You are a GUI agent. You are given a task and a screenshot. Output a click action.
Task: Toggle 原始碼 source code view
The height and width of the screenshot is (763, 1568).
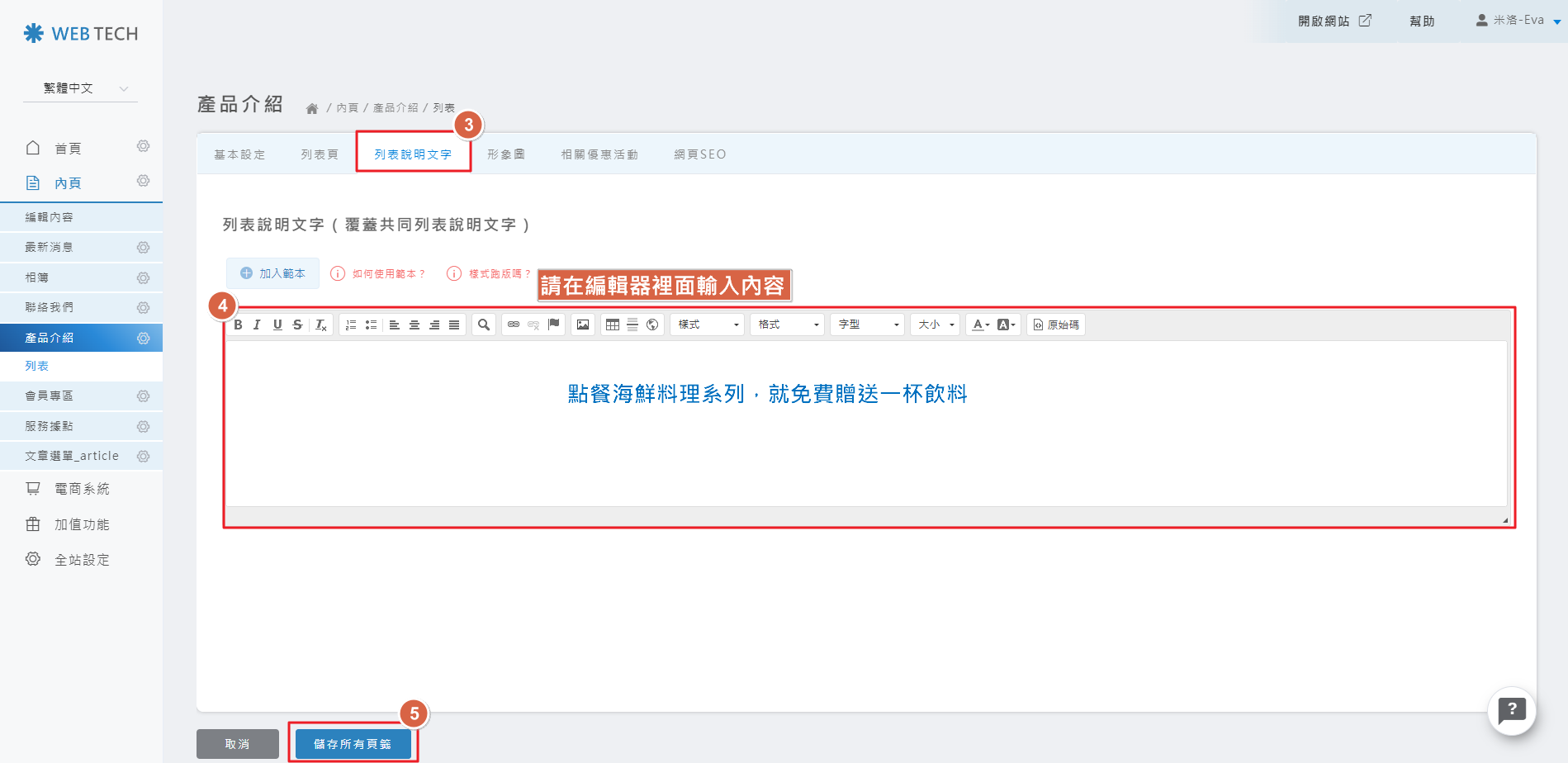(1056, 325)
